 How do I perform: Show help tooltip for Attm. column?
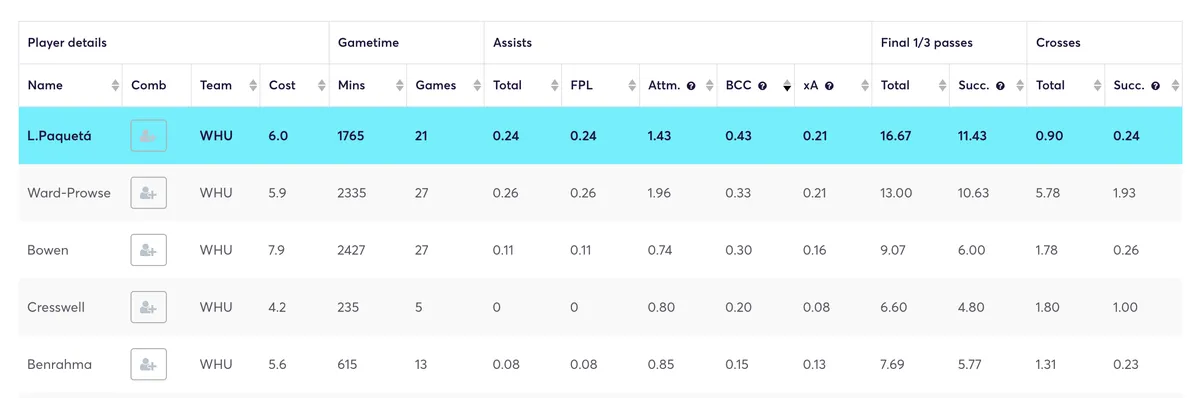pyautogui.click(x=690, y=86)
